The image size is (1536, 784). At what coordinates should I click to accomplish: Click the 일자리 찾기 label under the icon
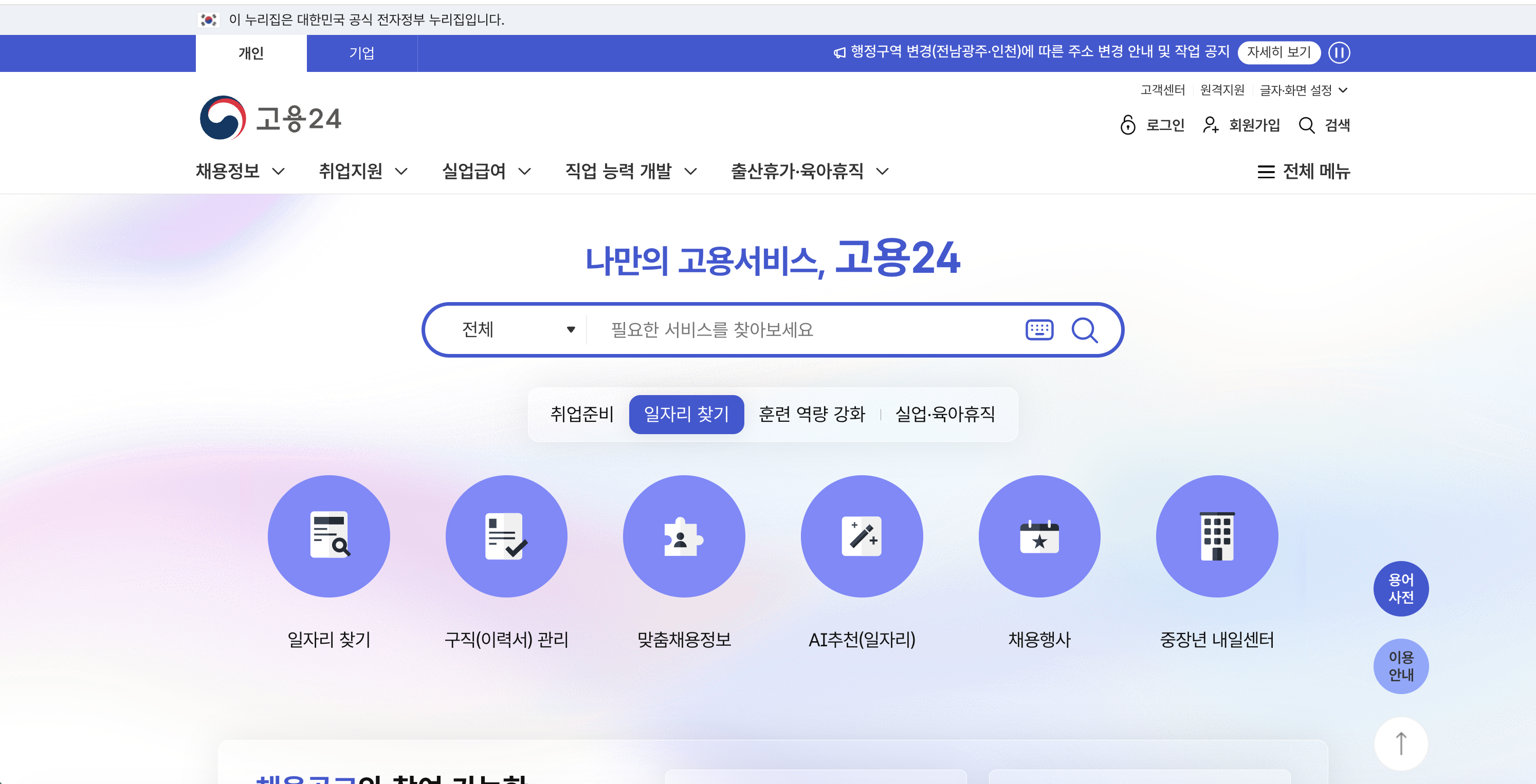328,639
